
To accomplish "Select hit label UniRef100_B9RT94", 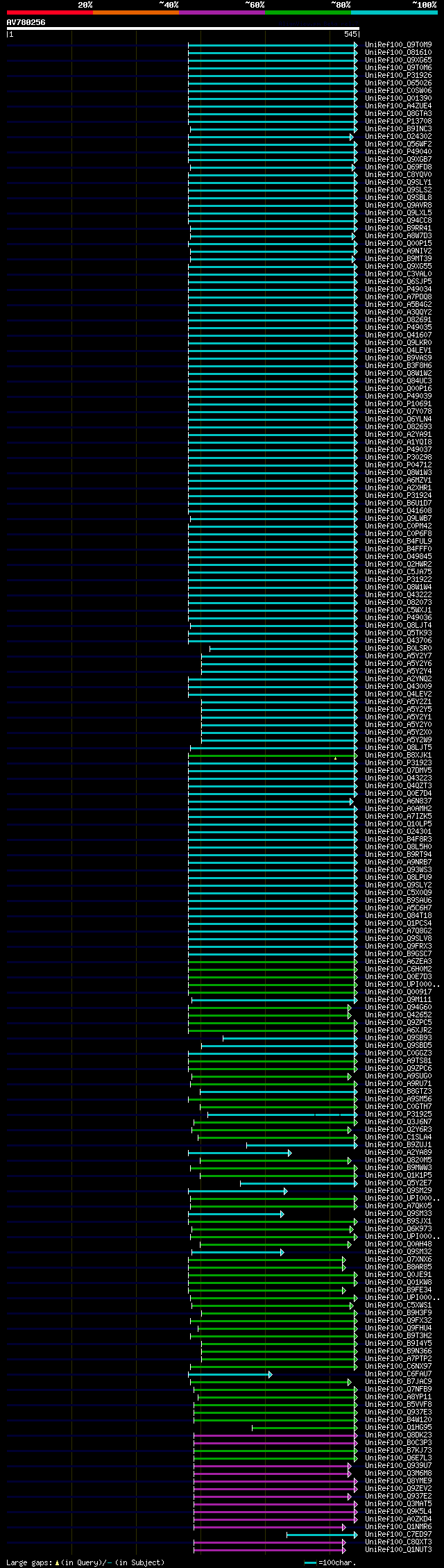I will 398,855.
